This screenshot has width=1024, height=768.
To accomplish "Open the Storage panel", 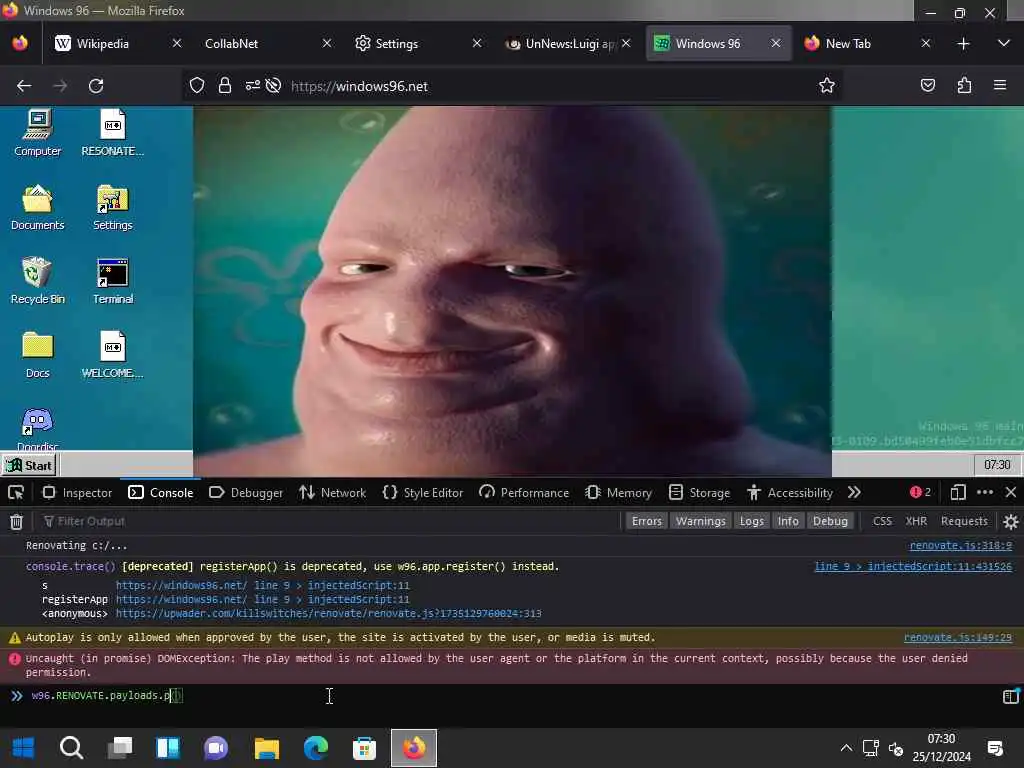I will click(699, 493).
